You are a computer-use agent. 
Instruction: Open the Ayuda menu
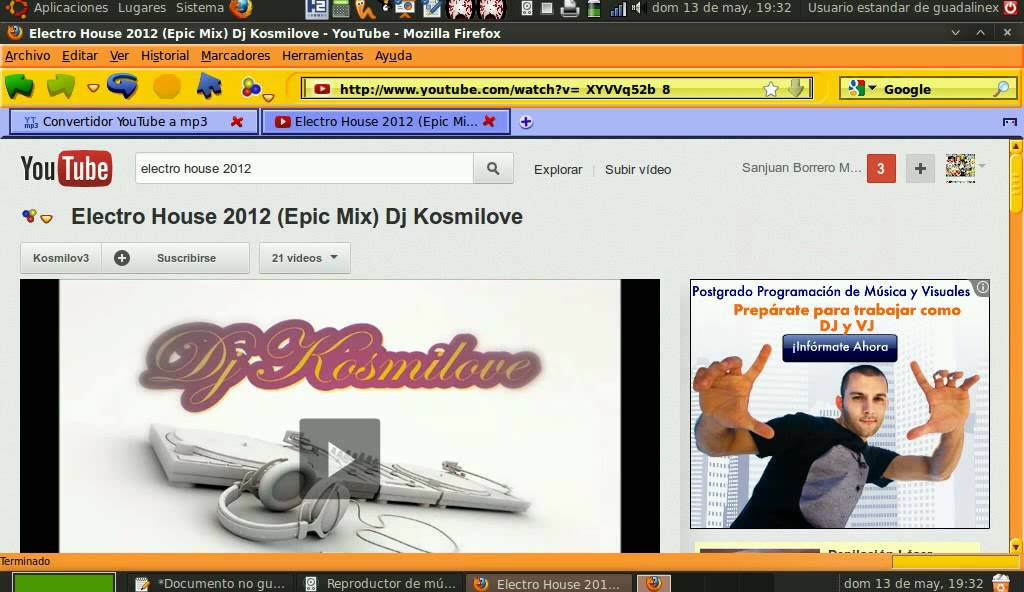(x=393, y=56)
